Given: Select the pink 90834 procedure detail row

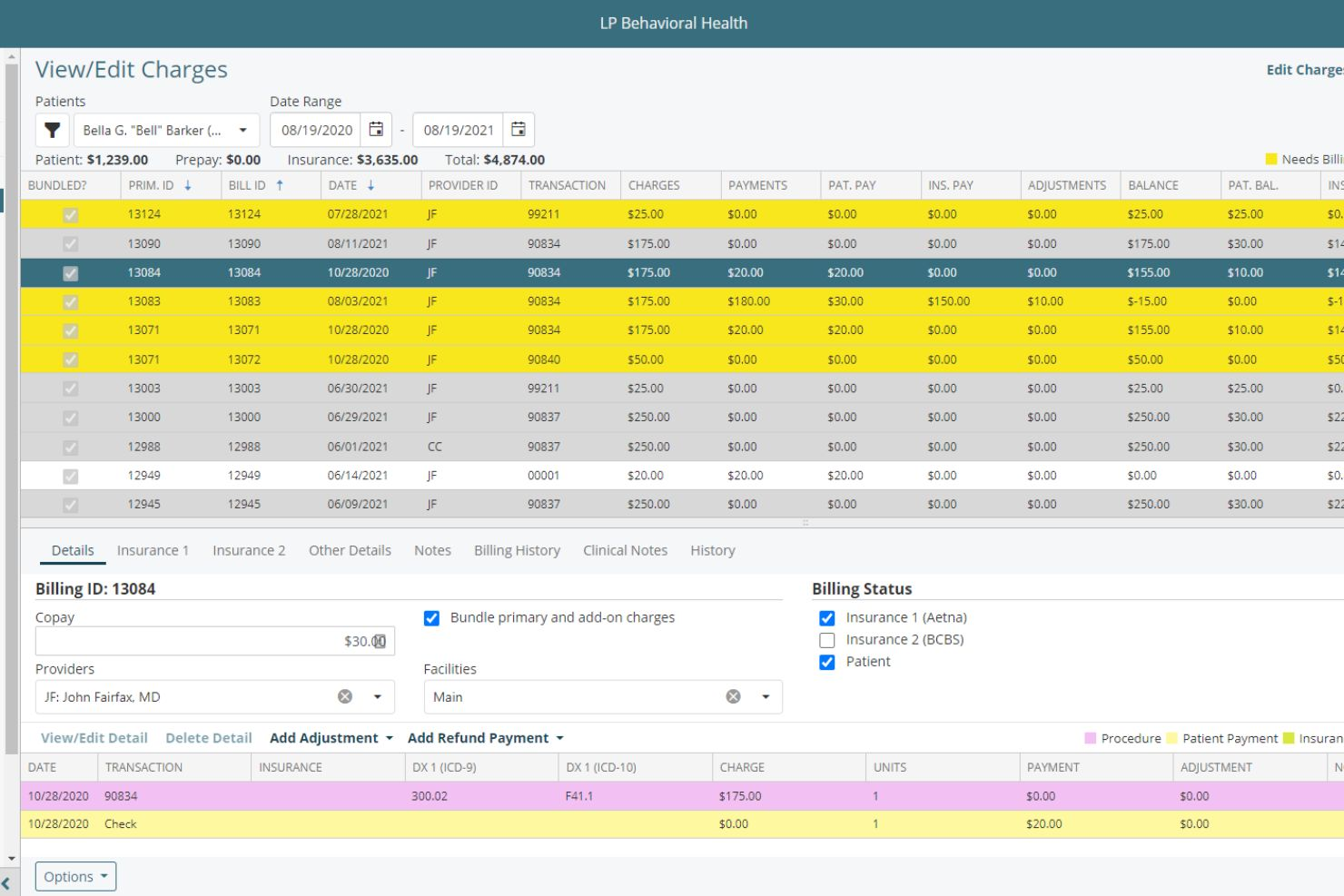Looking at the screenshot, I should pyautogui.click(x=682, y=796).
